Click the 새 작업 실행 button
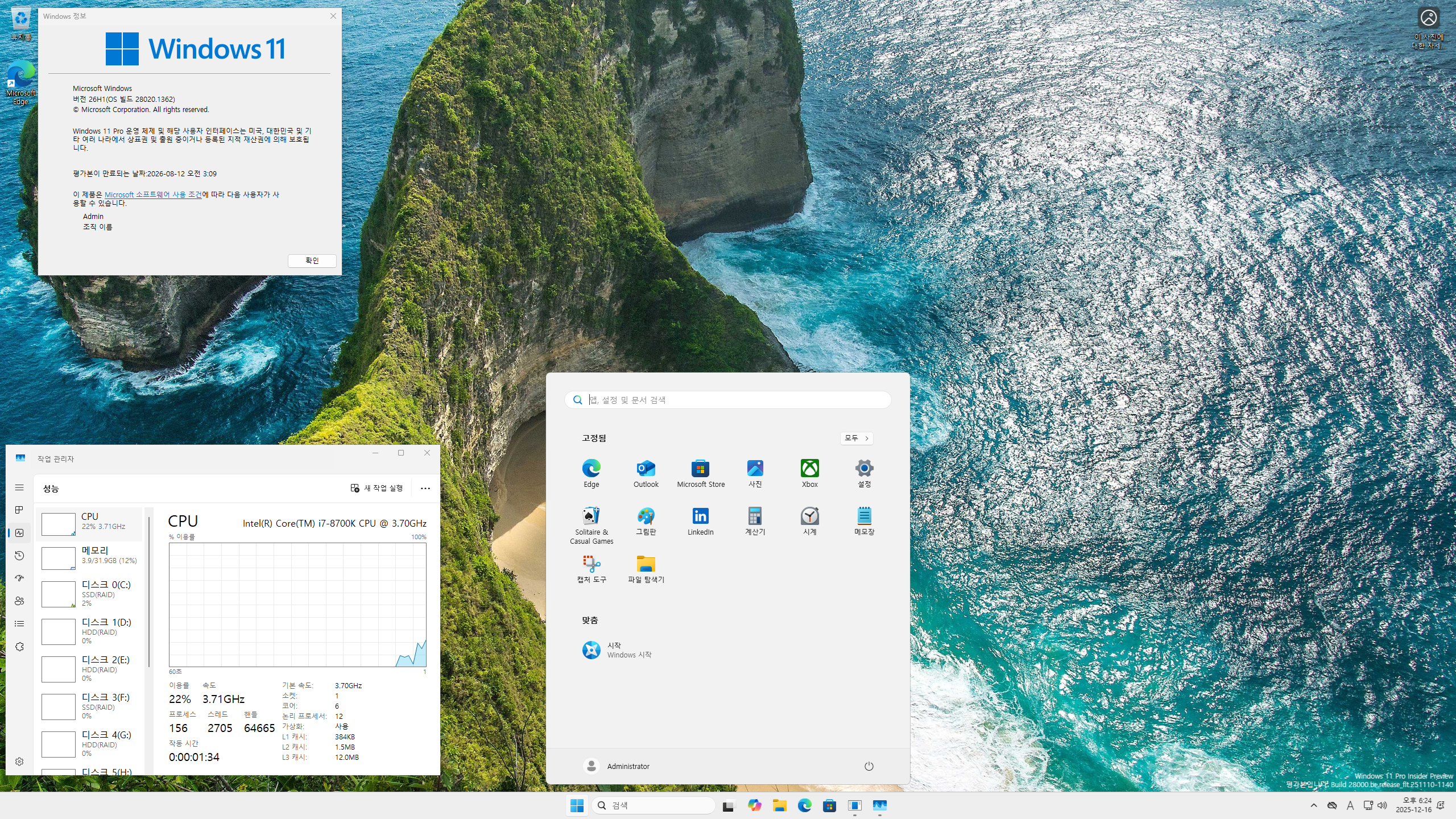1456x819 pixels. tap(377, 488)
